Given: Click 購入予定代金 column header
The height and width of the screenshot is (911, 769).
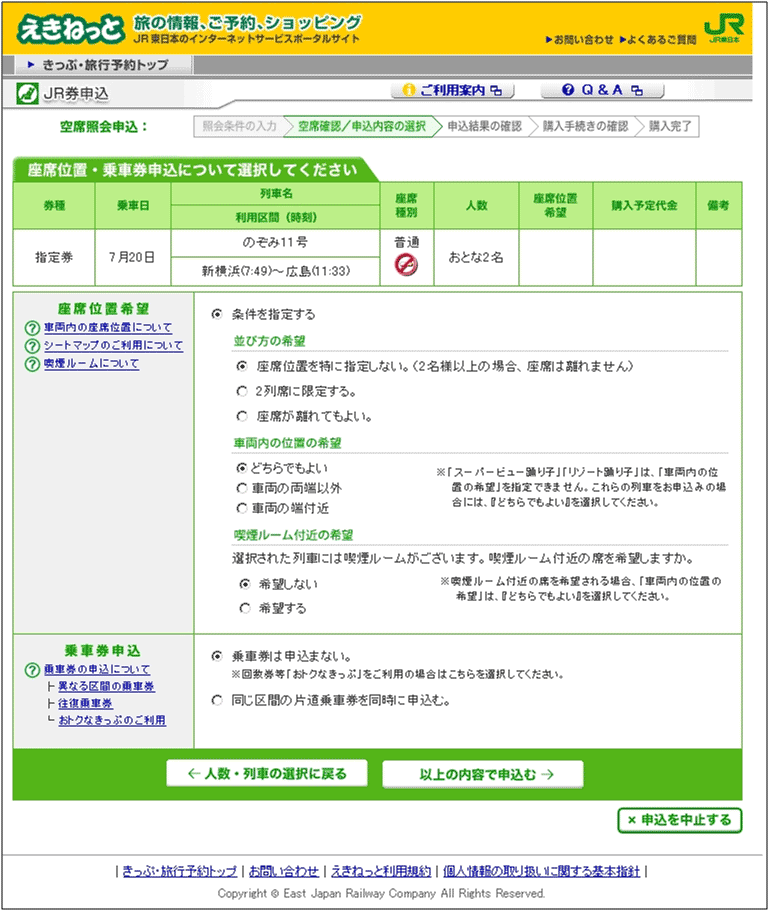Looking at the screenshot, I should click(x=644, y=206).
